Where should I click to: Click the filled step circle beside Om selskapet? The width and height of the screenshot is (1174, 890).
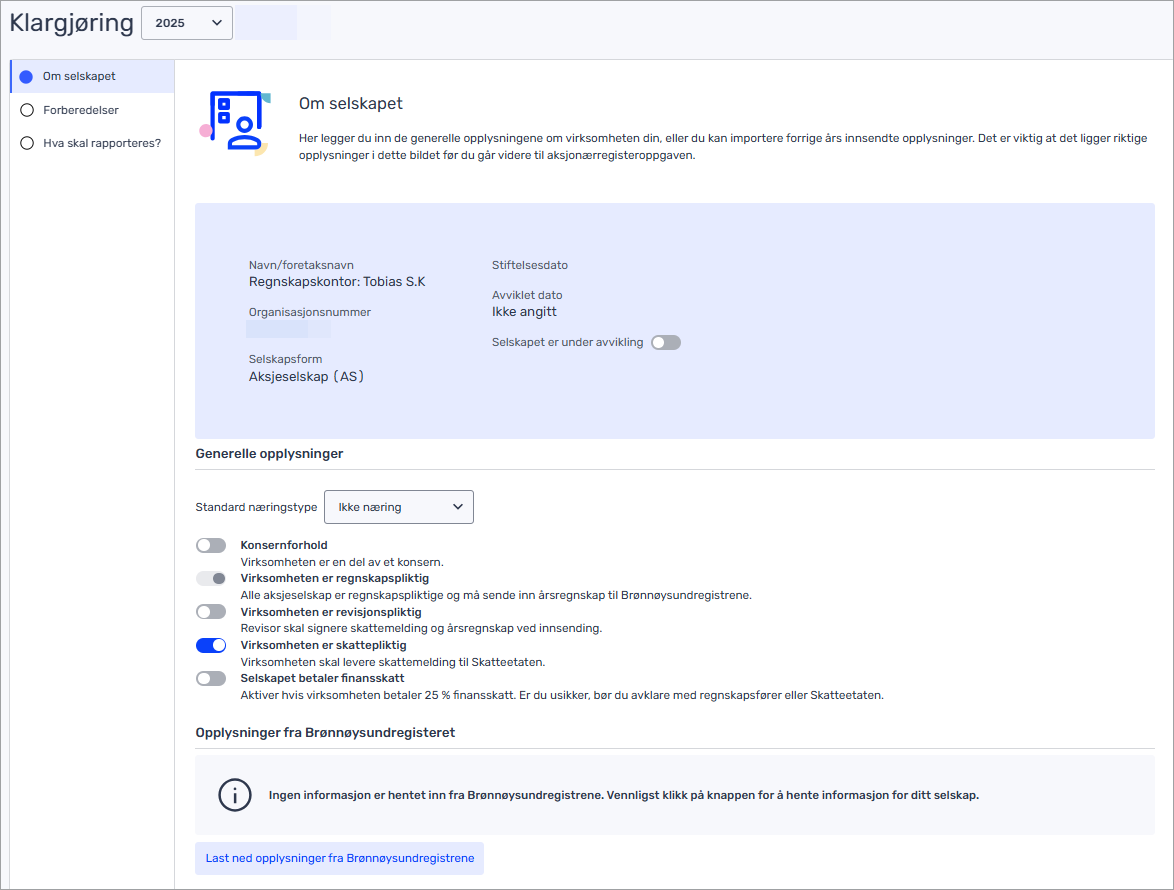(x=26, y=77)
